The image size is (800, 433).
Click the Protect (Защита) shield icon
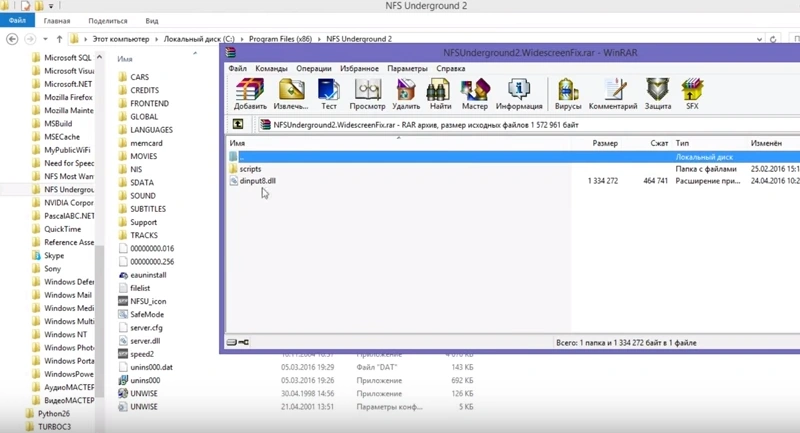click(x=658, y=94)
